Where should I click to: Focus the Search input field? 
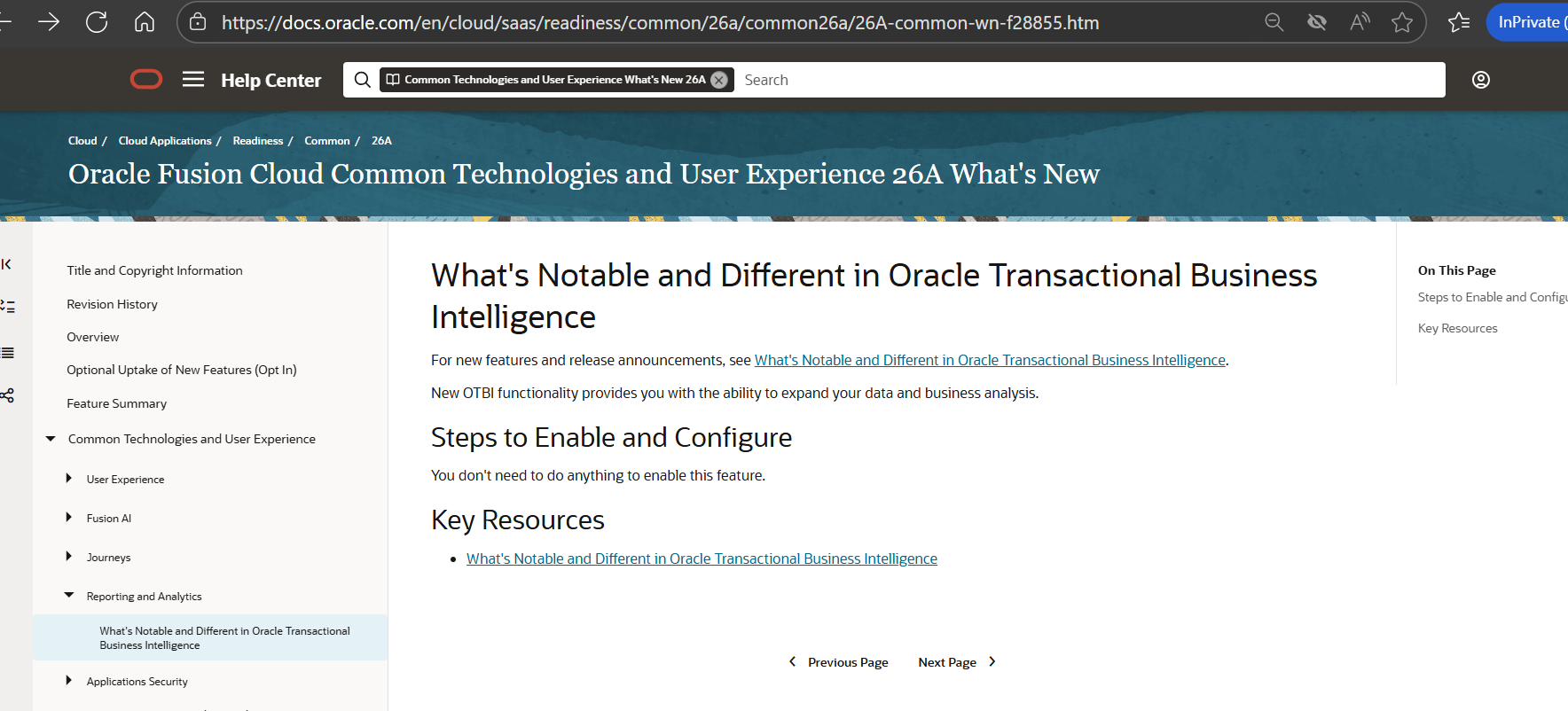pos(1091,80)
